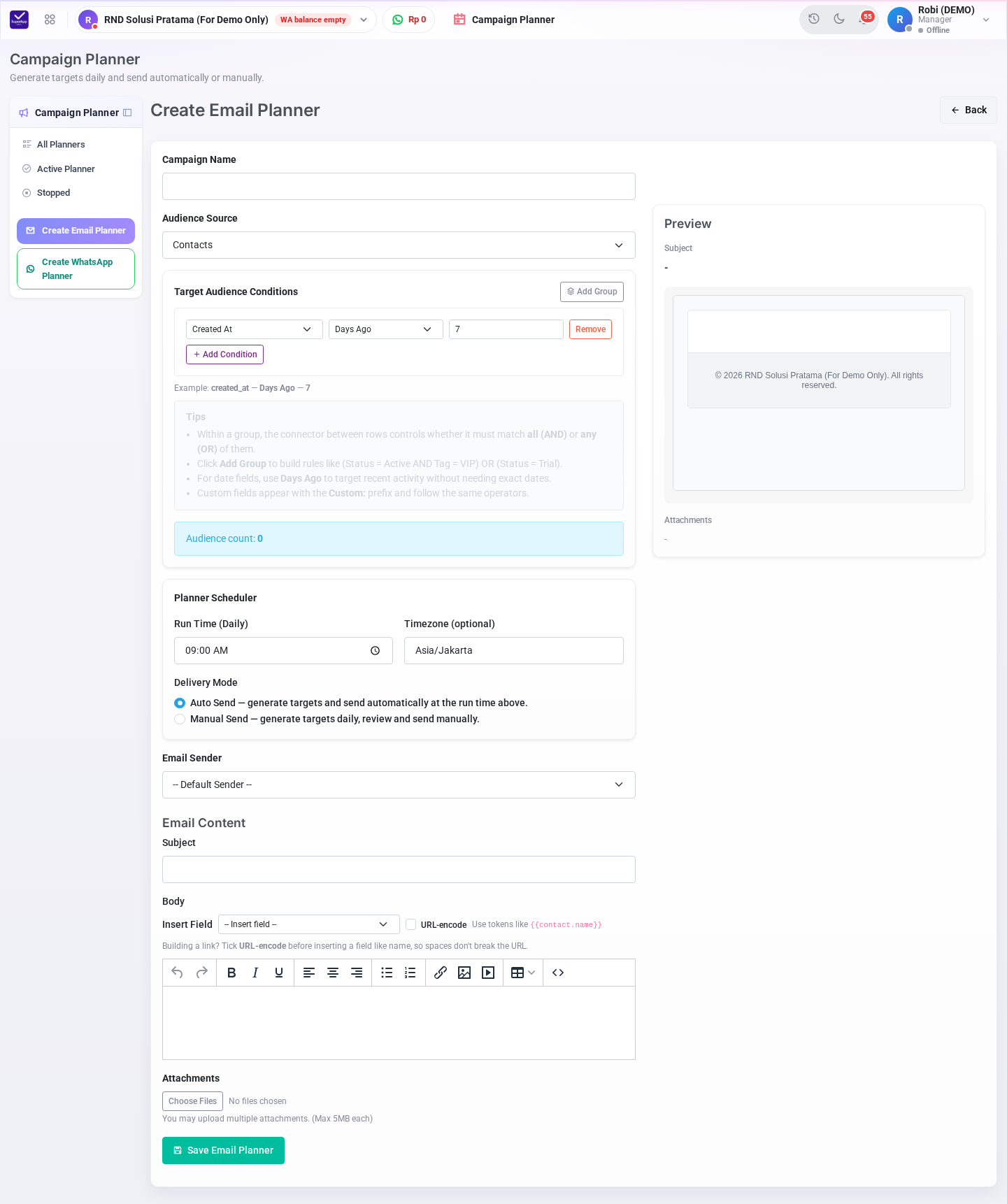Viewport: 1007px width, 1204px height.
Task: Toggle italic formatting
Action: (255, 973)
